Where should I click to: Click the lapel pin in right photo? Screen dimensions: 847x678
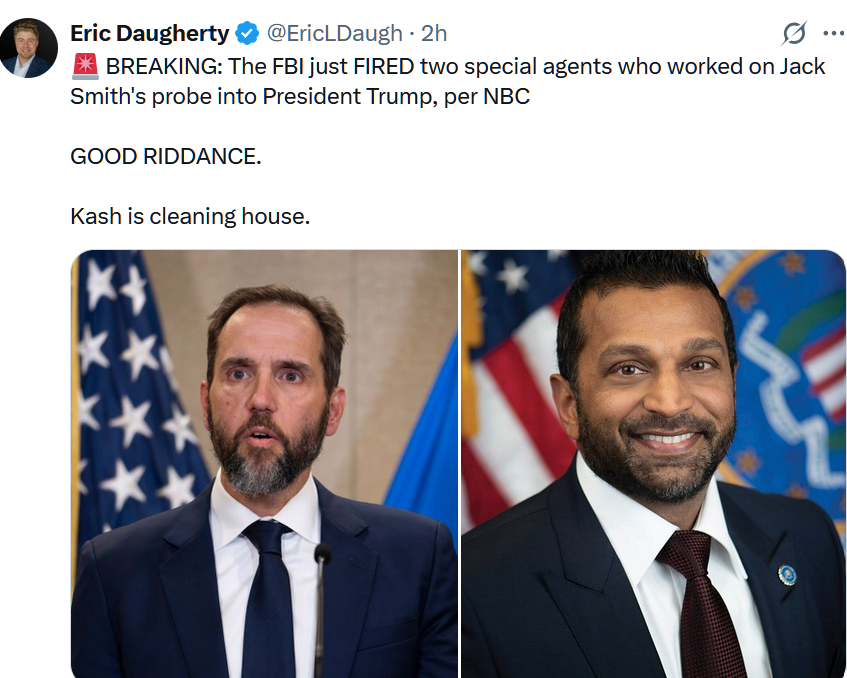(787, 574)
